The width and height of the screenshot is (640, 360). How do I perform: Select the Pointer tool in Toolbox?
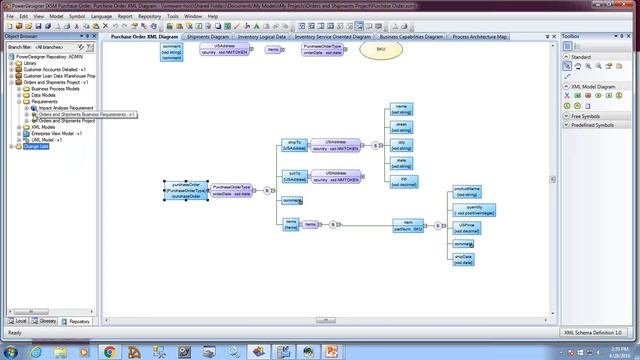click(567, 66)
